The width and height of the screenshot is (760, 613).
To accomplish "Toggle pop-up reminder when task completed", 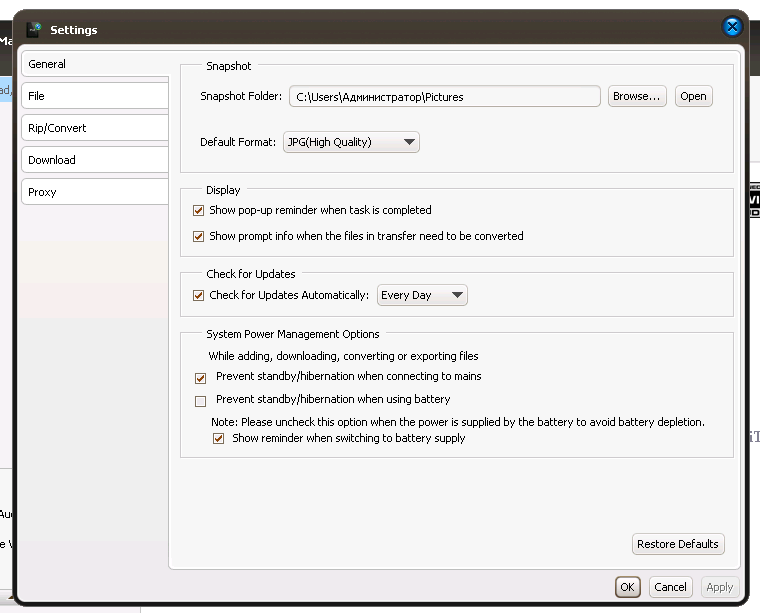I will coord(198,210).
